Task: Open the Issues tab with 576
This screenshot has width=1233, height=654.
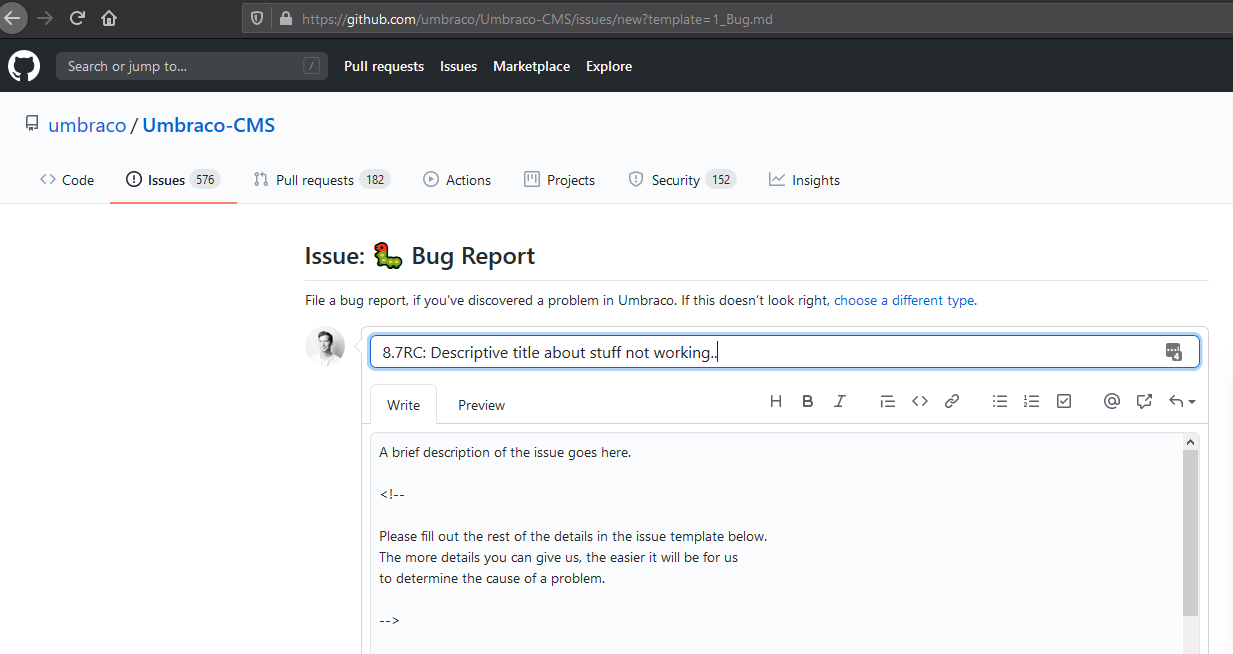Action: [173, 180]
